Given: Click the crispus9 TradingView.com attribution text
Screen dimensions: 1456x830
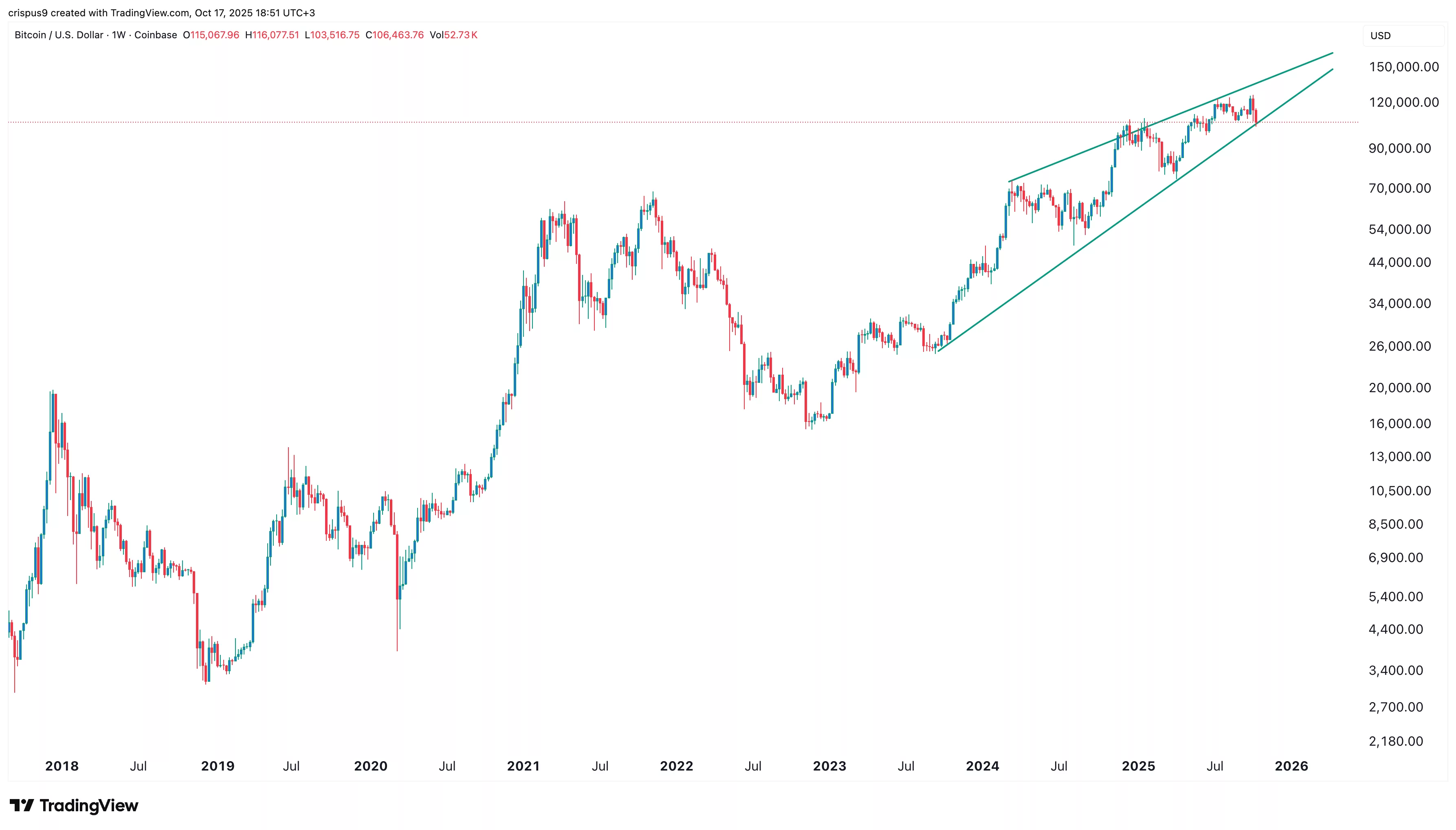Looking at the screenshot, I should point(161,13).
